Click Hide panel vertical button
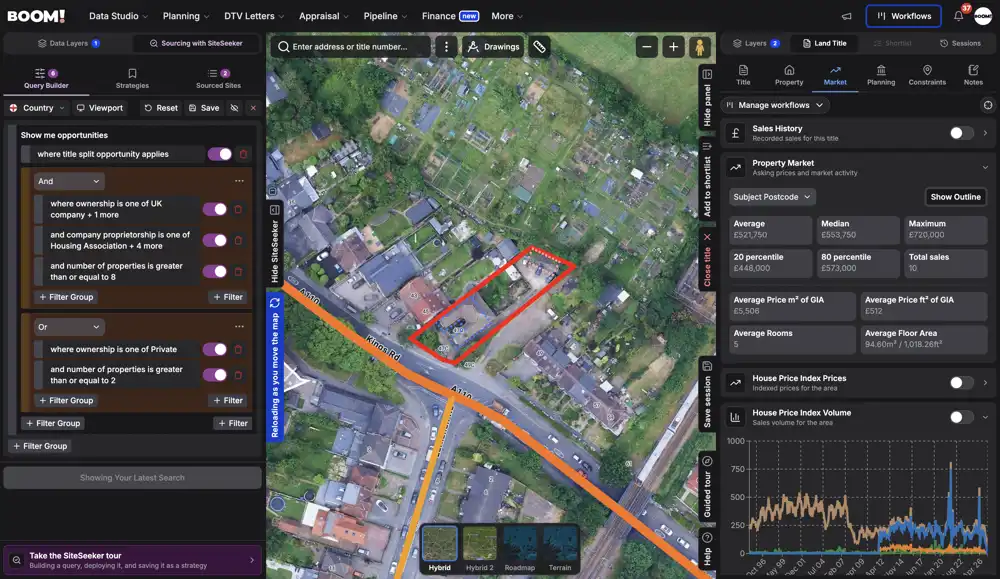1000x579 pixels. pos(707,98)
